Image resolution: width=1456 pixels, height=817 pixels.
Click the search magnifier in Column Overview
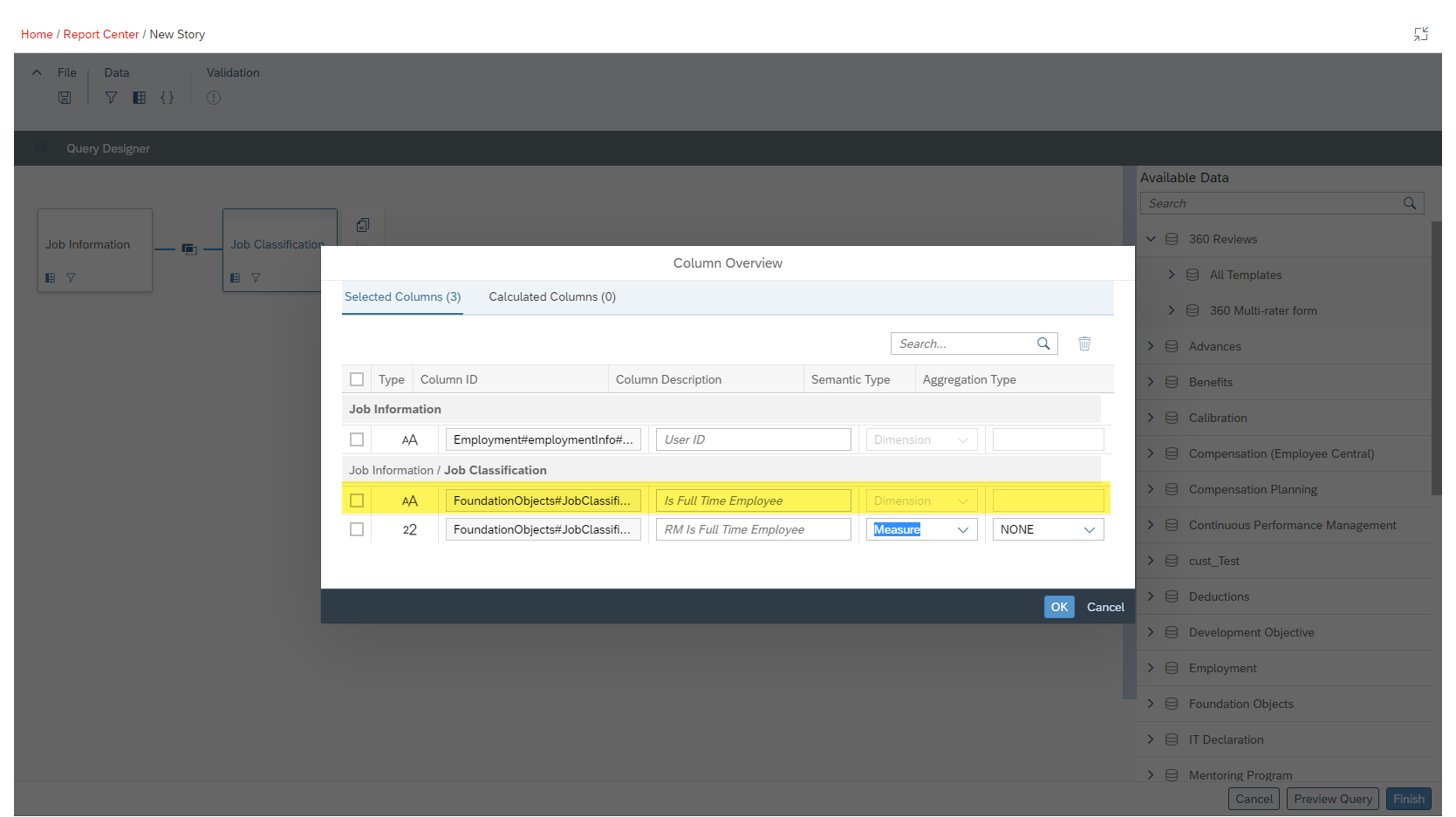click(1043, 344)
